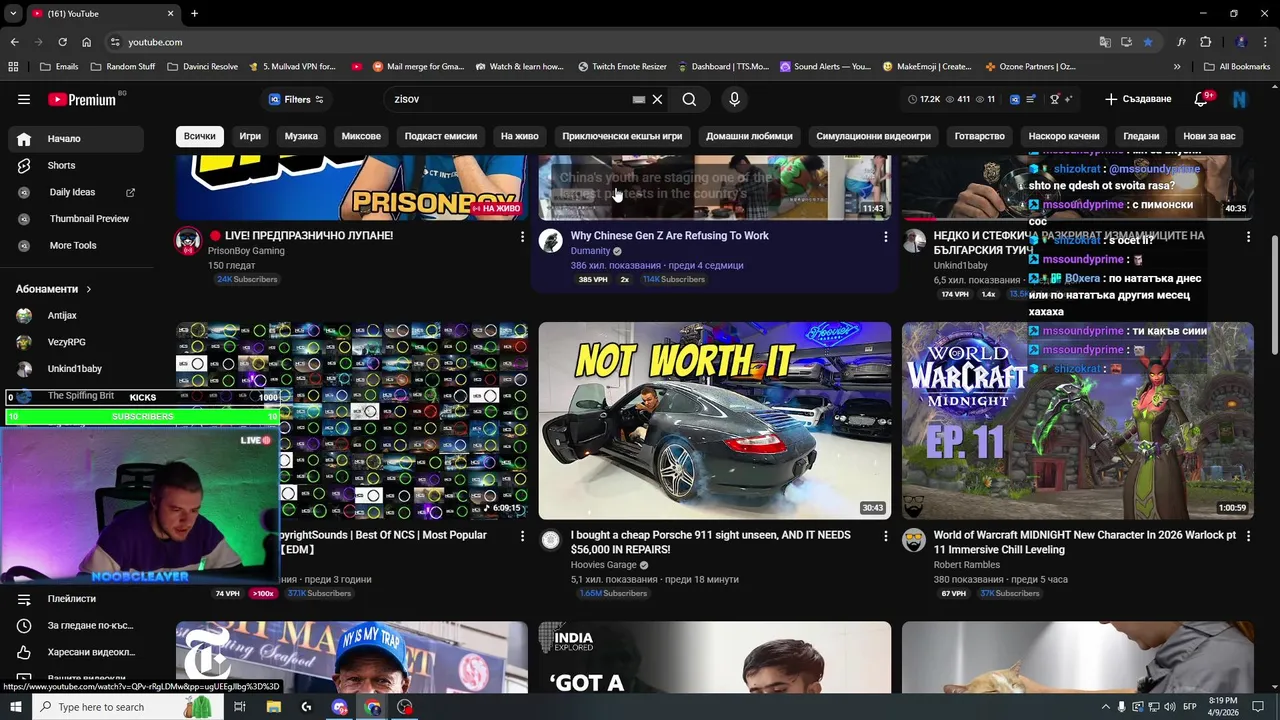The image size is (1280, 720).
Task: Open Task View on the taskbar
Action: coord(240,707)
